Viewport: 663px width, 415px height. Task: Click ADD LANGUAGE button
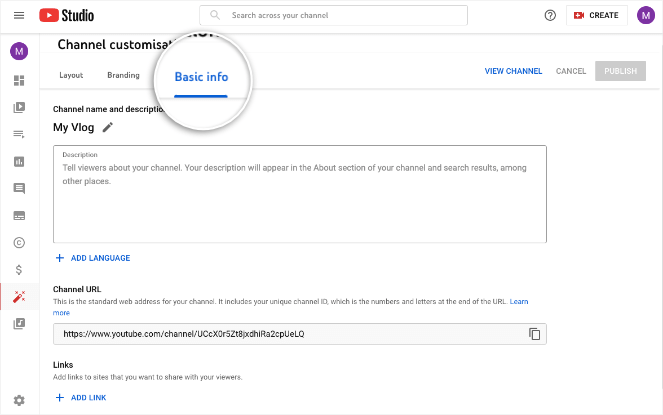pyautogui.click(x=93, y=258)
